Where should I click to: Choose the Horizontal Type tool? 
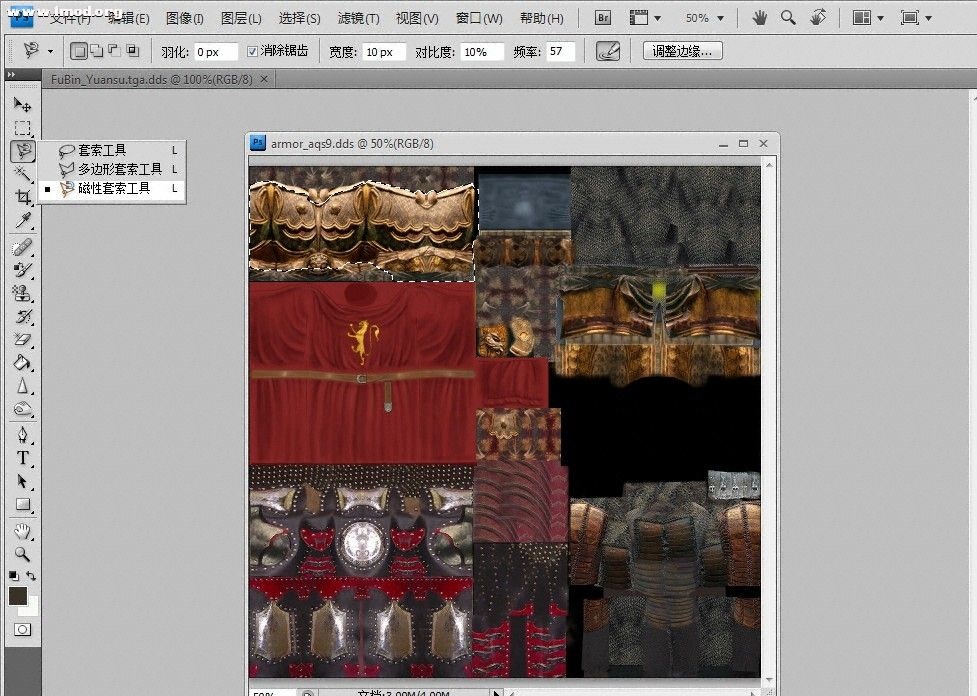[x=22, y=458]
